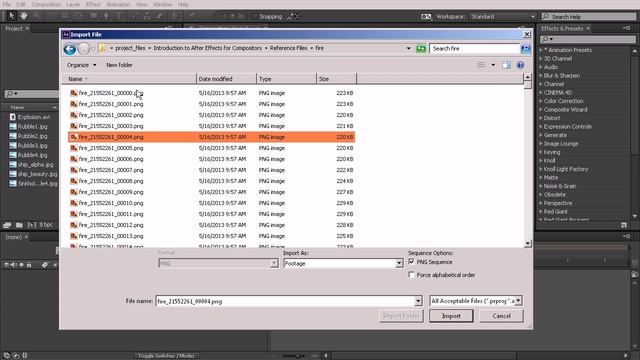Click the ship_alpha.jpg icon in Project panel
640x360 pixels.
13,164
